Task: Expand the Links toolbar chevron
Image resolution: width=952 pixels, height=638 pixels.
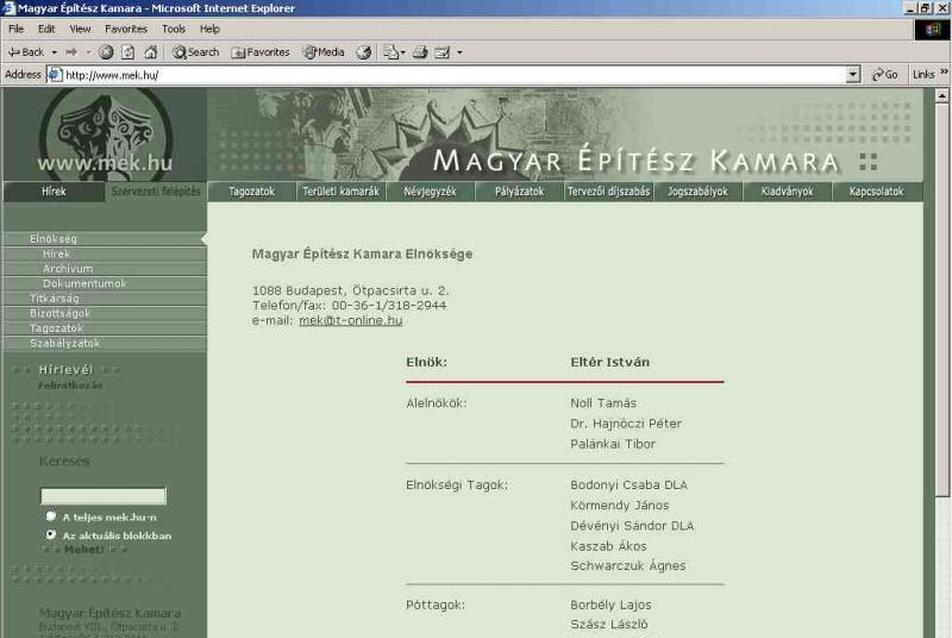Action: (944, 72)
